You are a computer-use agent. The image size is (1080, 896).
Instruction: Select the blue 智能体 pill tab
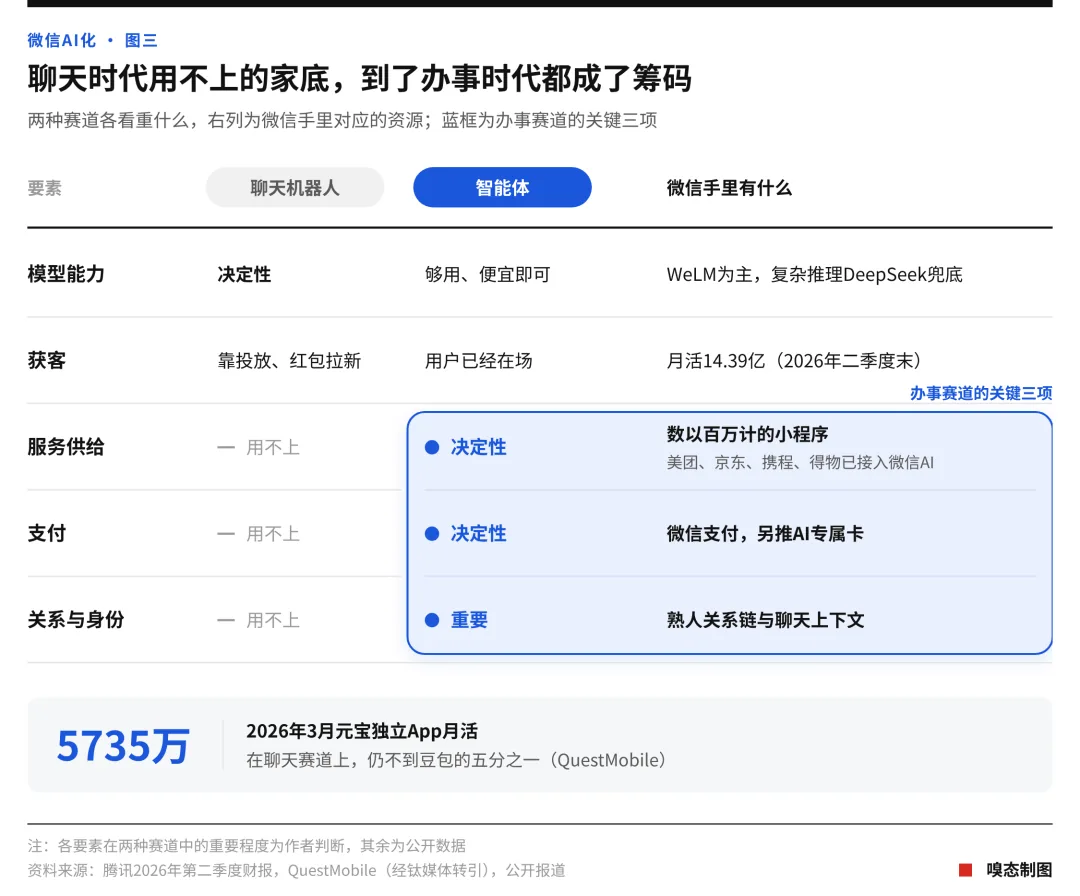pos(502,187)
